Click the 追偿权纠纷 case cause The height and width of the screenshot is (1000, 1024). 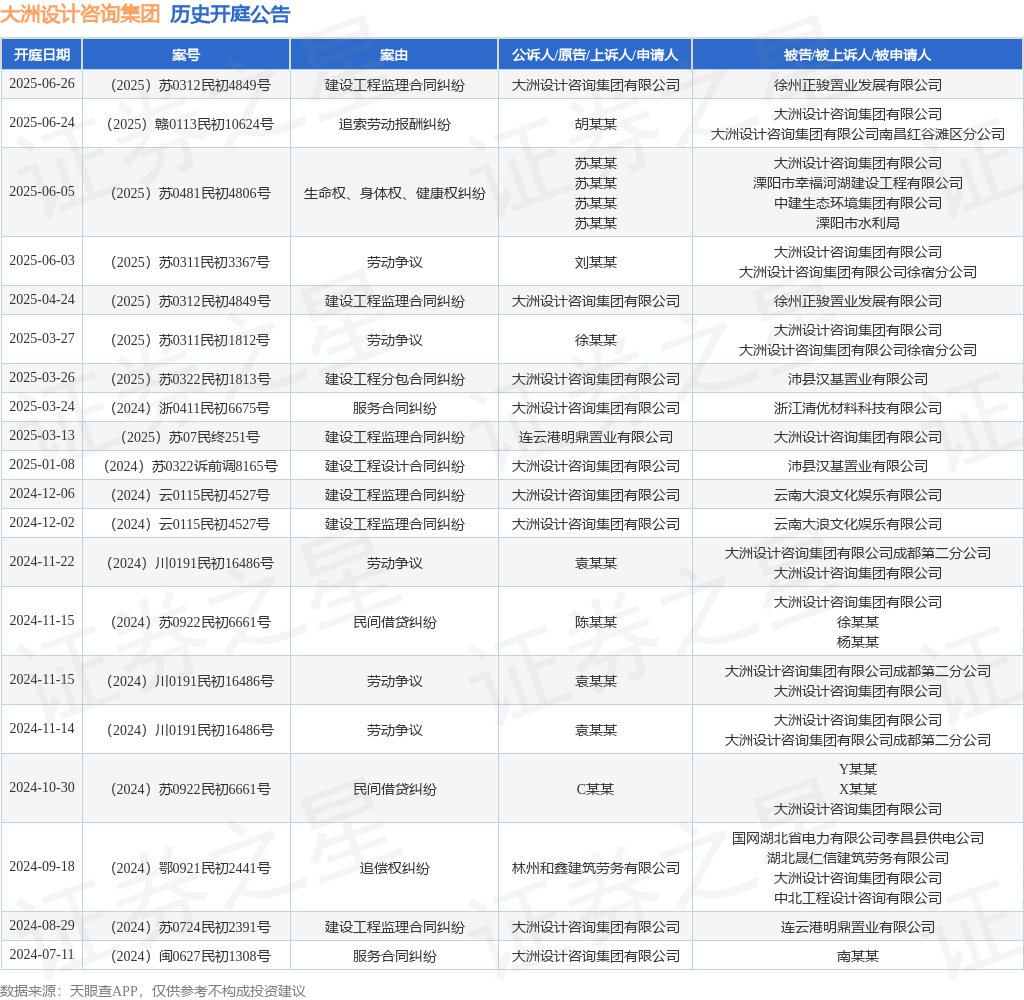click(394, 868)
